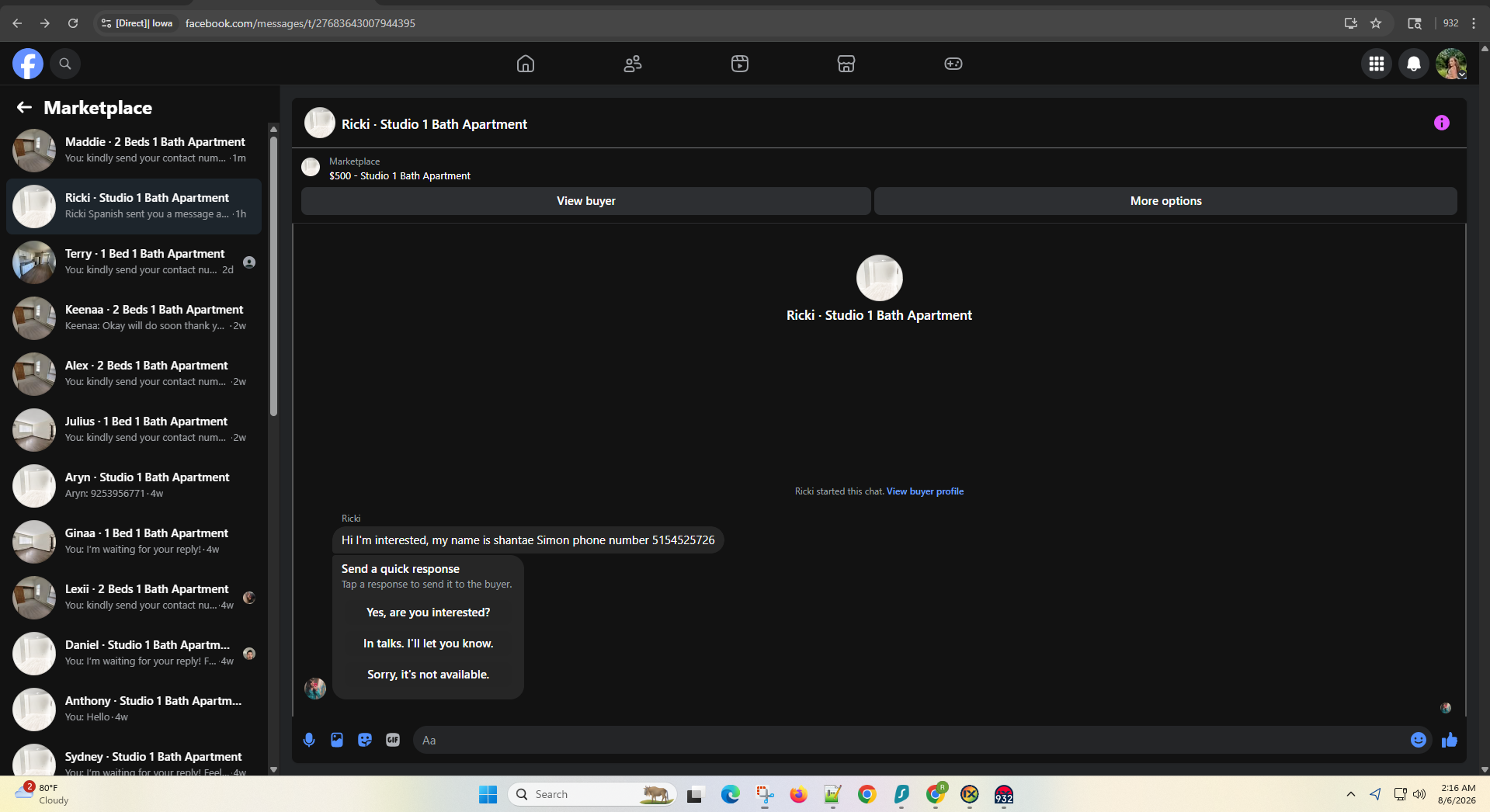1490x812 pixels.
Task: Select Ricki's Studio 1 Bath conversation
Action: pyautogui.click(x=134, y=206)
